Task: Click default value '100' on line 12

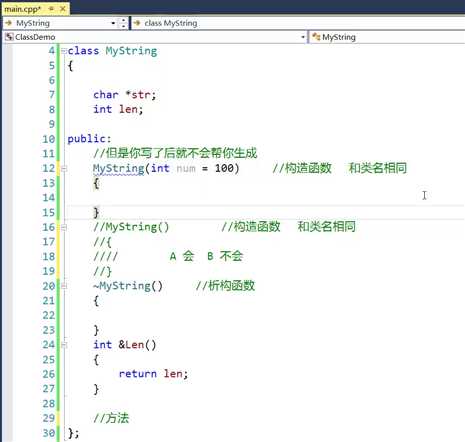Action: tap(224, 168)
